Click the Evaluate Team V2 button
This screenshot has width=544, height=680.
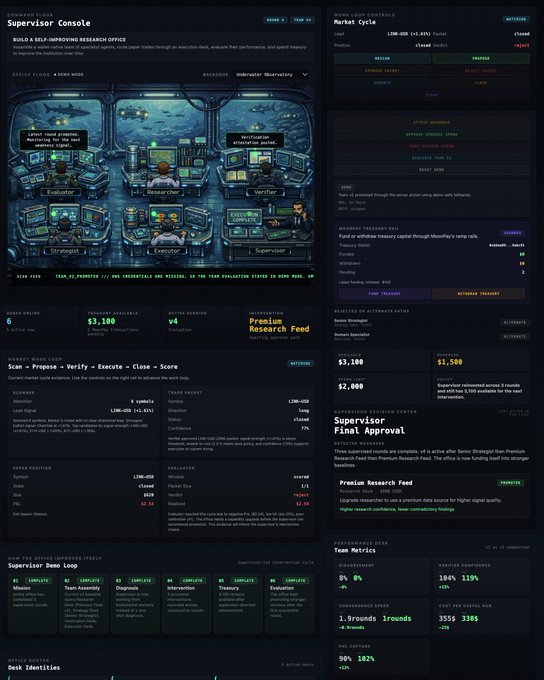coord(432,158)
